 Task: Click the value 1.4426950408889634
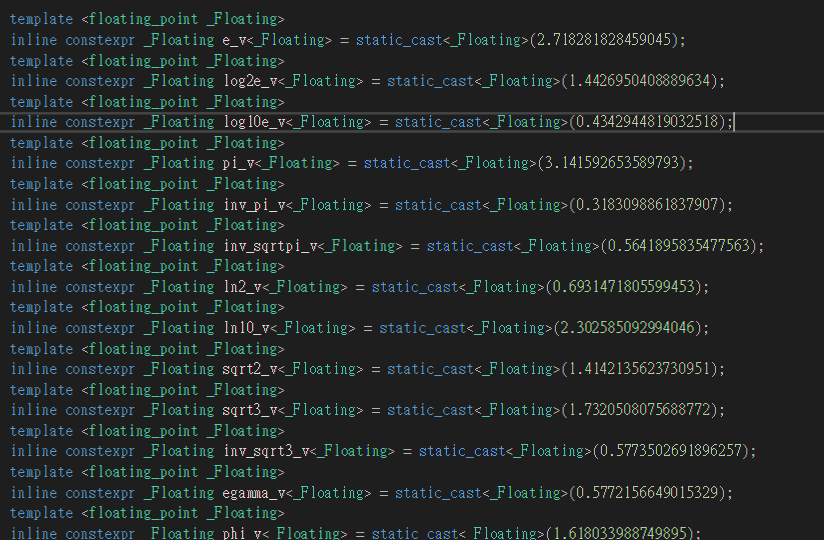pos(640,81)
